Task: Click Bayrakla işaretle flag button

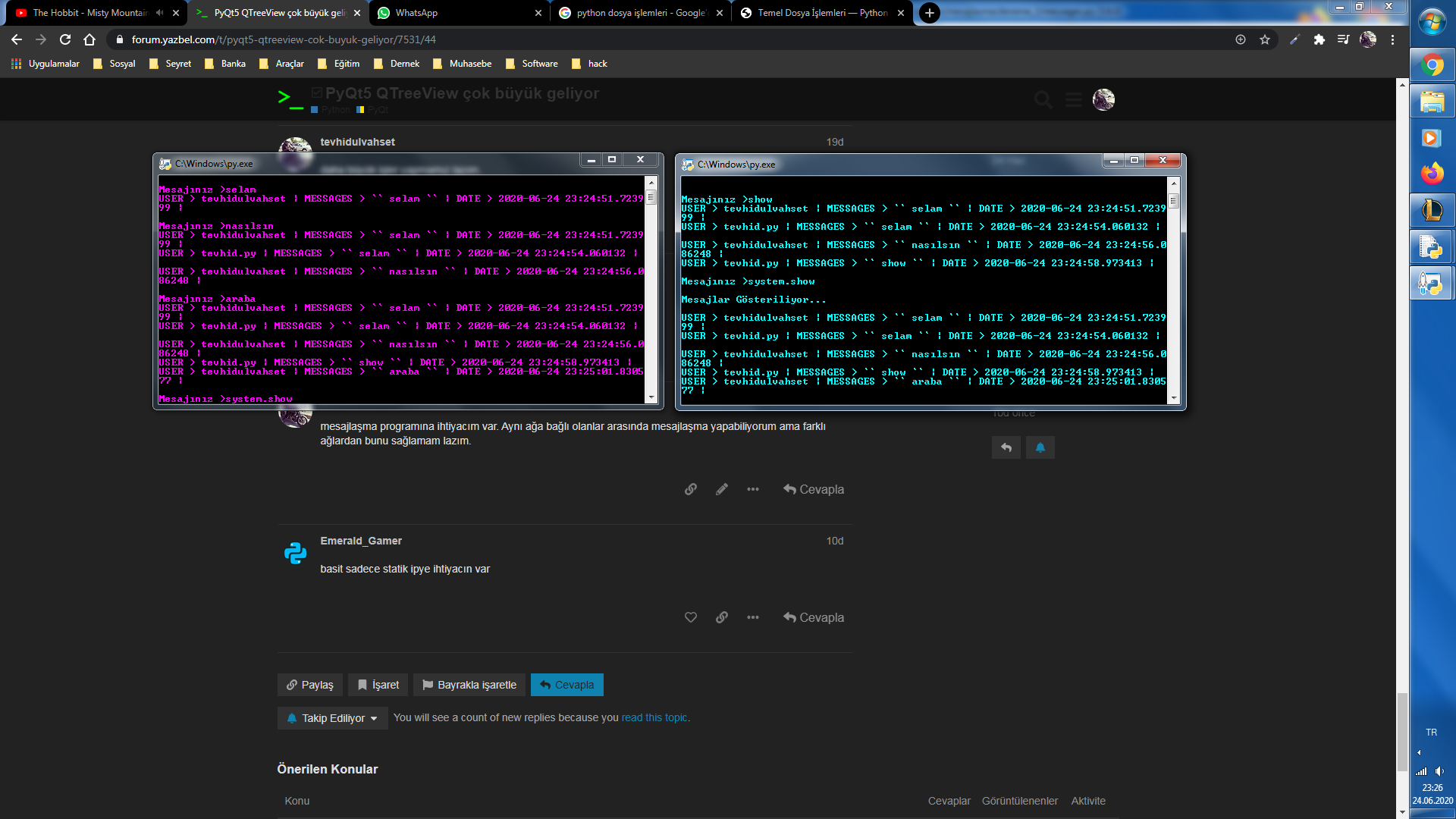Action: 469,685
